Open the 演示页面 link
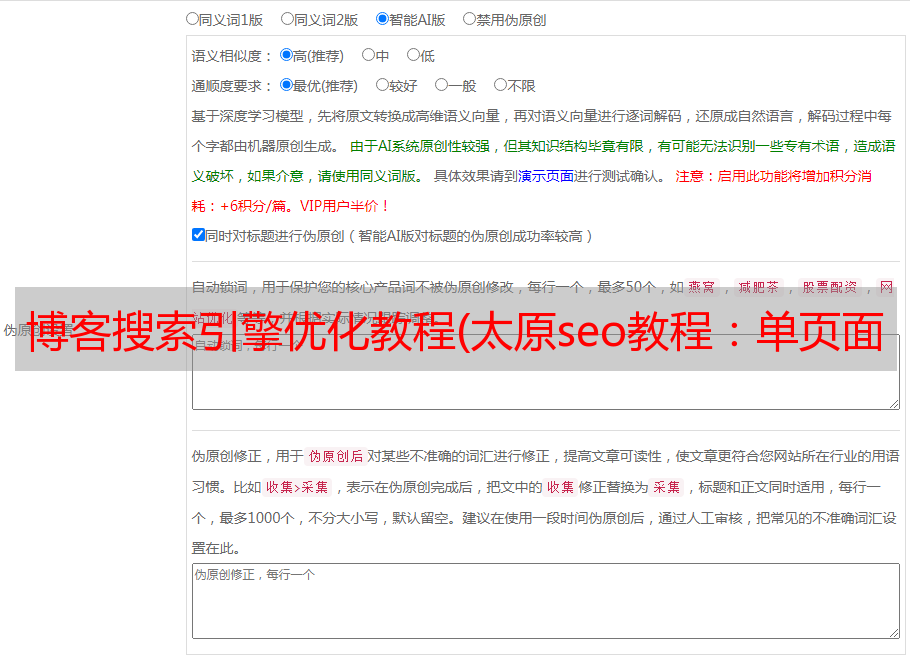 546,177
